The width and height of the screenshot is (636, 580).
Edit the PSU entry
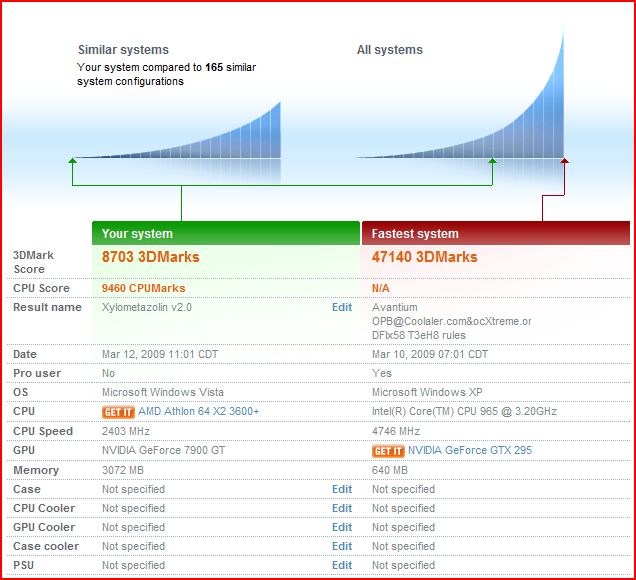click(x=342, y=565)
